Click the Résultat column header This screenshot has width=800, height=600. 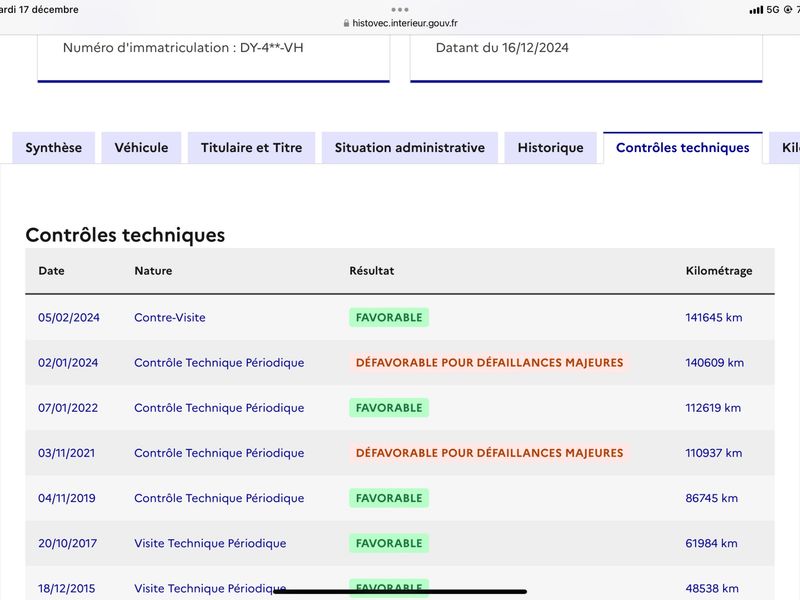pos(371,271)
